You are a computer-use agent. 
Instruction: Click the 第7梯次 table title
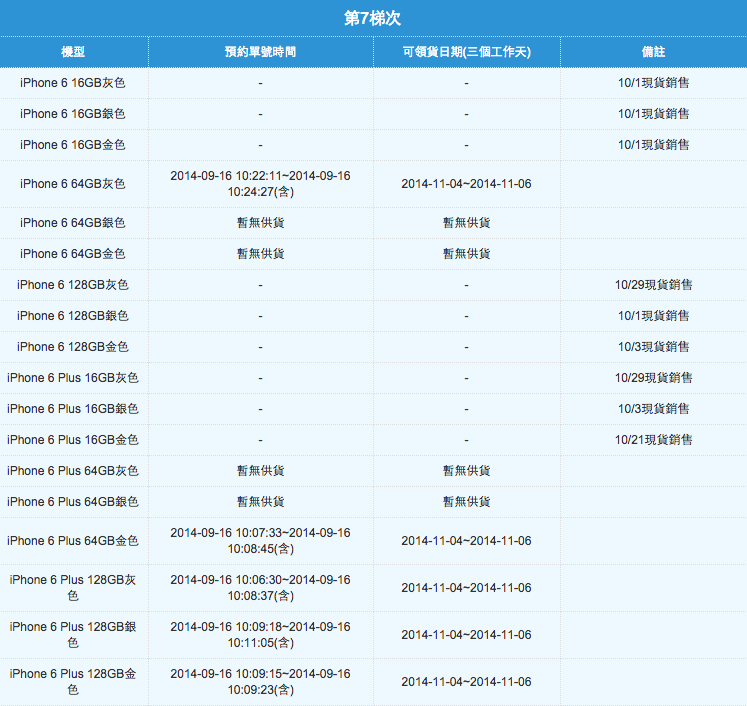(373, 19)
